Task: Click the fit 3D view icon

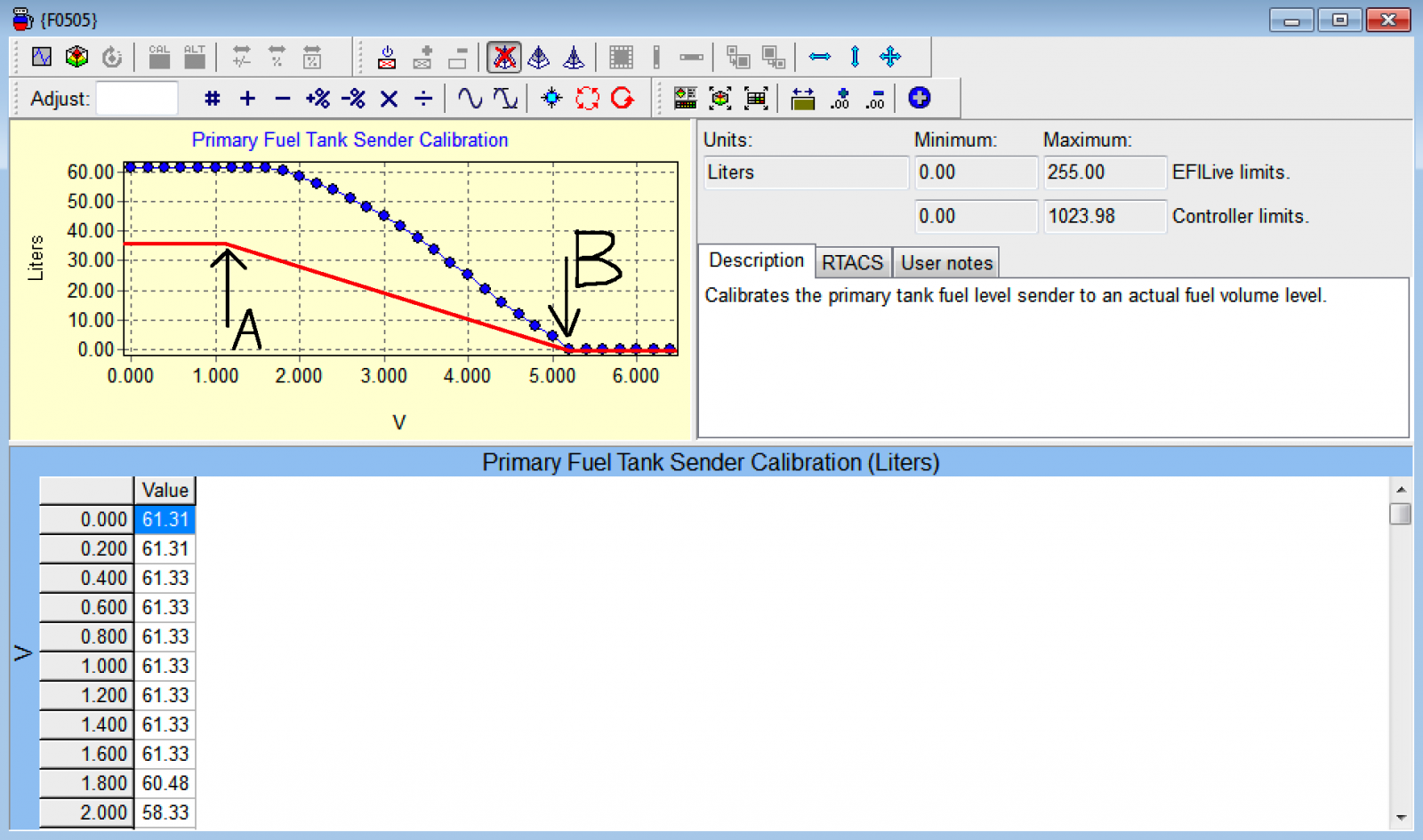Action: (x=720, y=98)
